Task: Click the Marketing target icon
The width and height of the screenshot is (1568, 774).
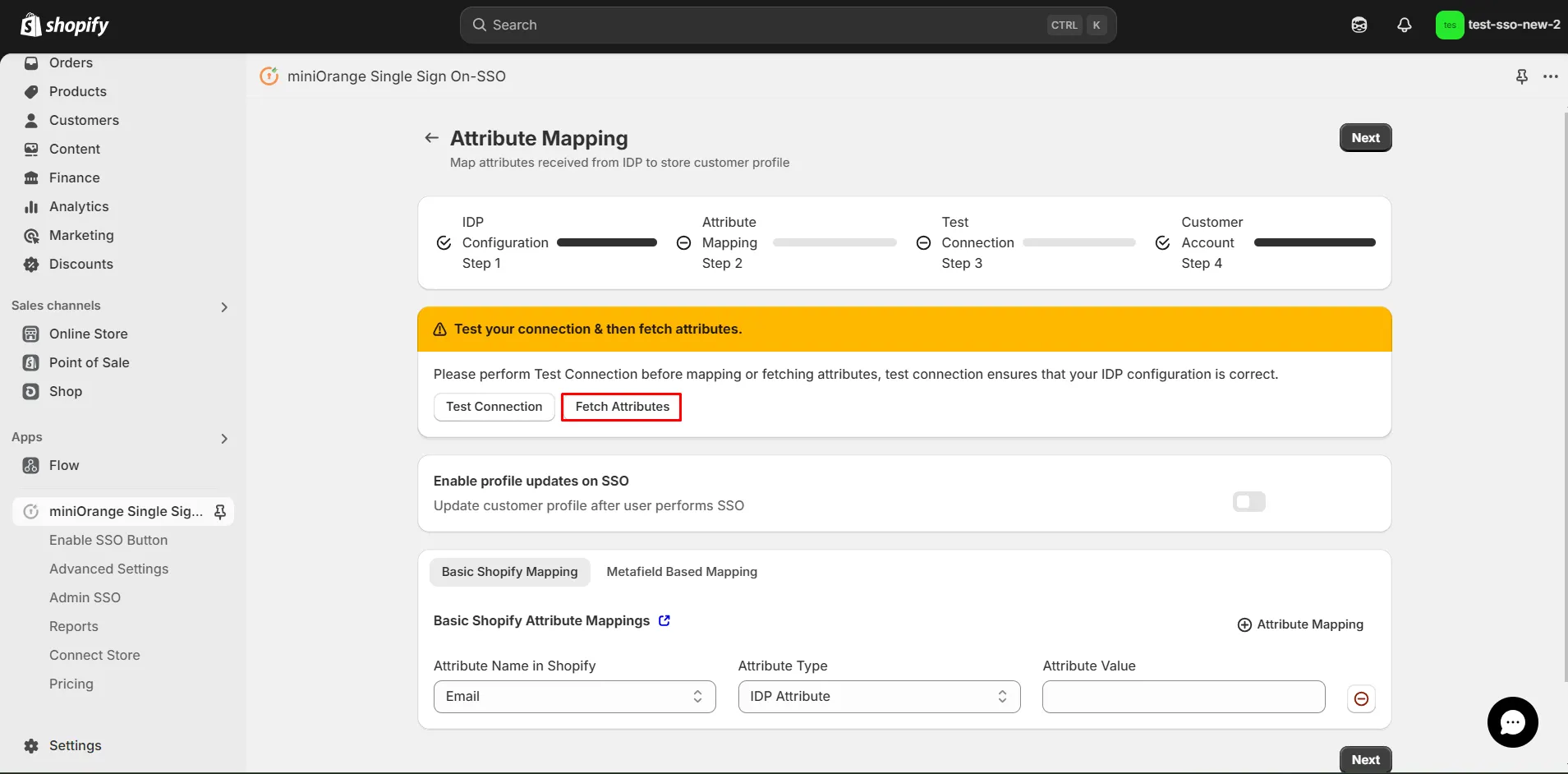Action: tap(31, 236)
